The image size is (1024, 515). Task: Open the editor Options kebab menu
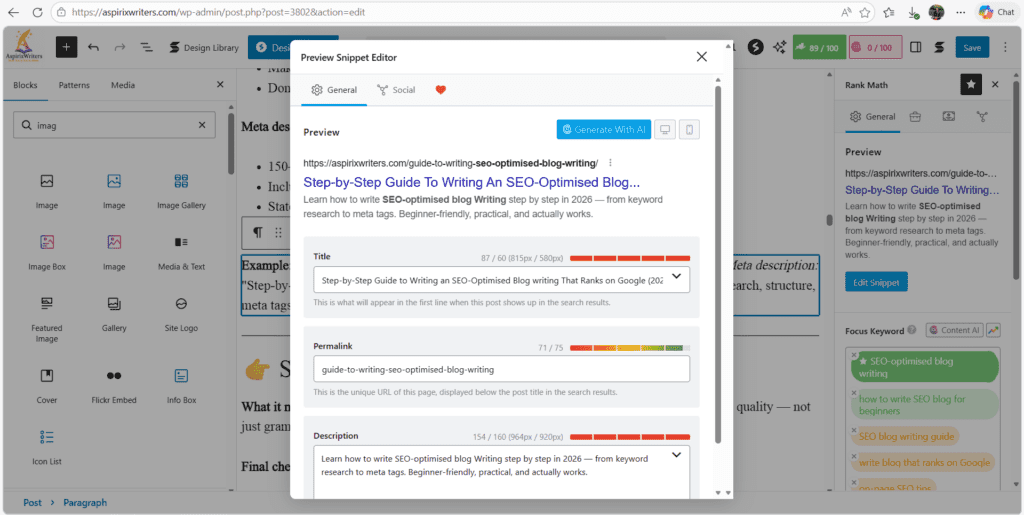(1004, 47)
